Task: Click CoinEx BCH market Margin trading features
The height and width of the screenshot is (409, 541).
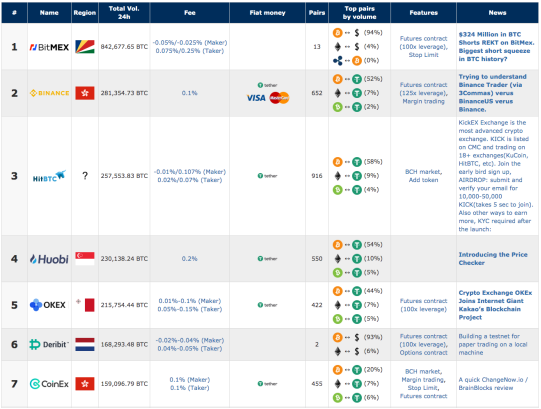Action: pos(424,384)
